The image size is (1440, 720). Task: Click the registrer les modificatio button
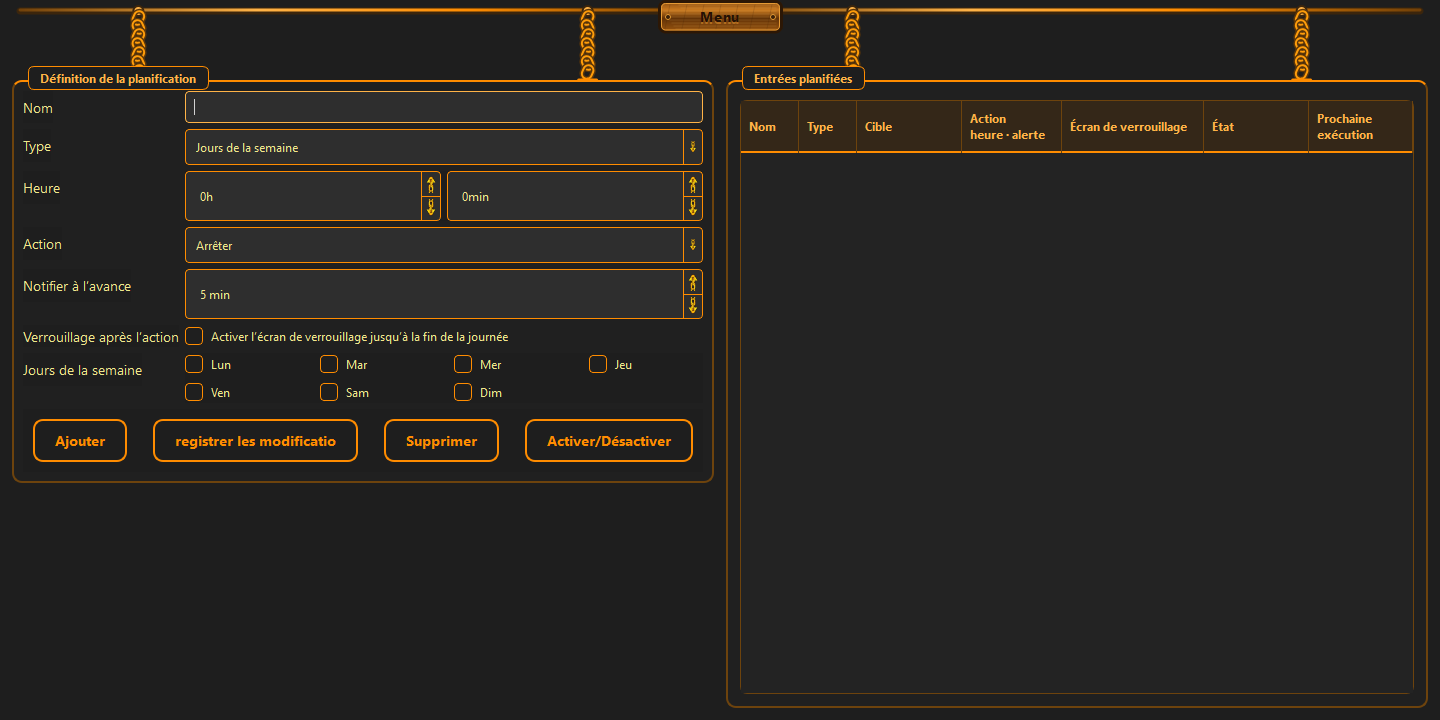(x=255, y=441)
